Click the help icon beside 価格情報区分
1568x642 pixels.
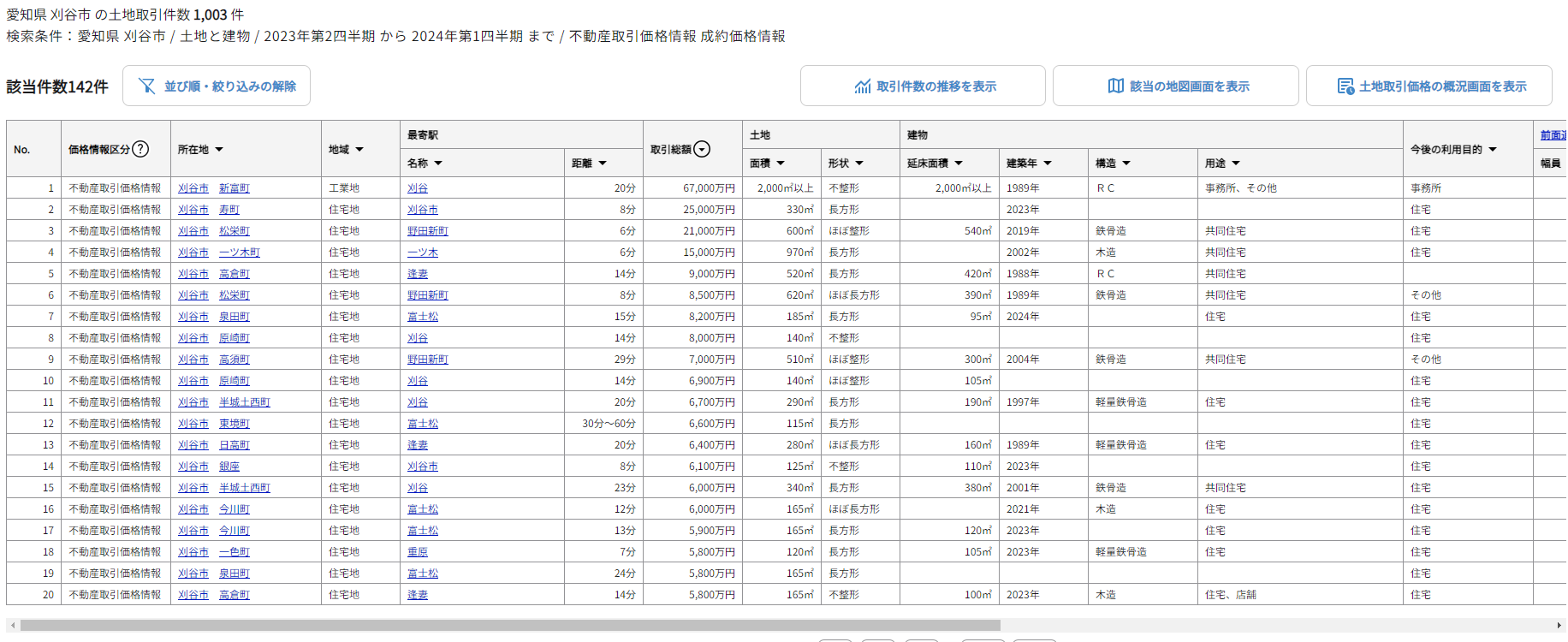point(140,149)
